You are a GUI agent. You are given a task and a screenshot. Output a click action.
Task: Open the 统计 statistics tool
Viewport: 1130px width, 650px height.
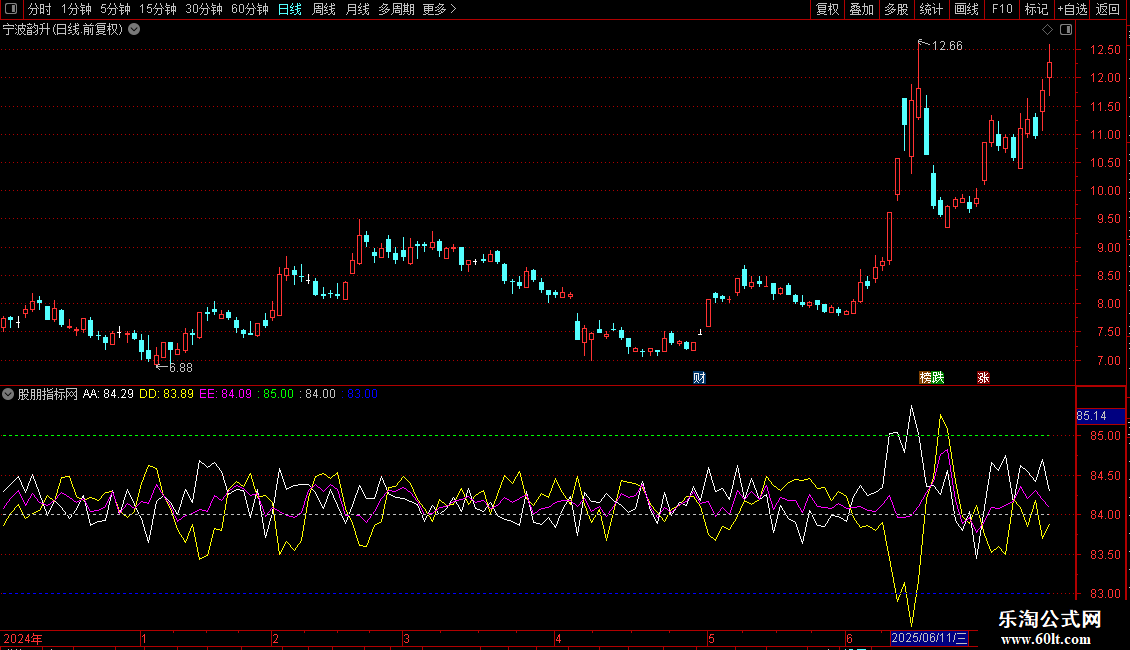[x=931, y=9]
